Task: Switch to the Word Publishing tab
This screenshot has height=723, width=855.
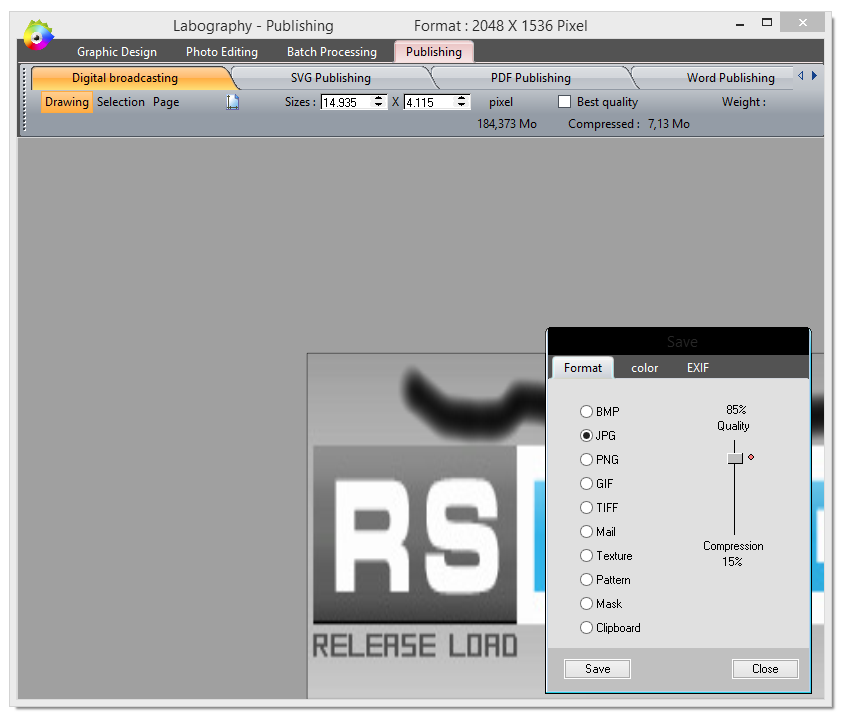Action: (730, 78)
